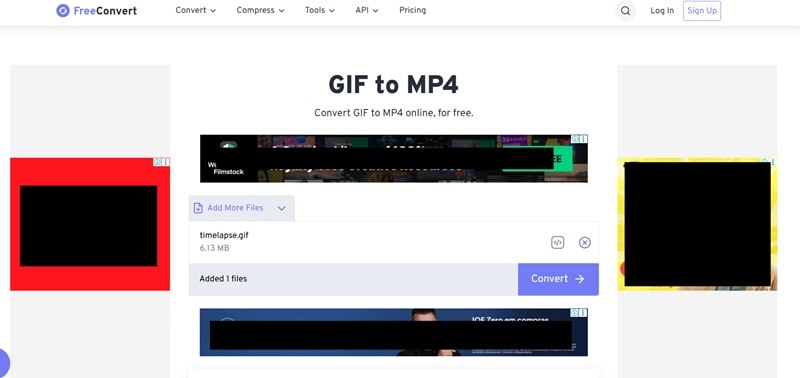Click the Added 1 files status text
The width and height of the screenshot is (800, 378).
(x=223, y=279)
